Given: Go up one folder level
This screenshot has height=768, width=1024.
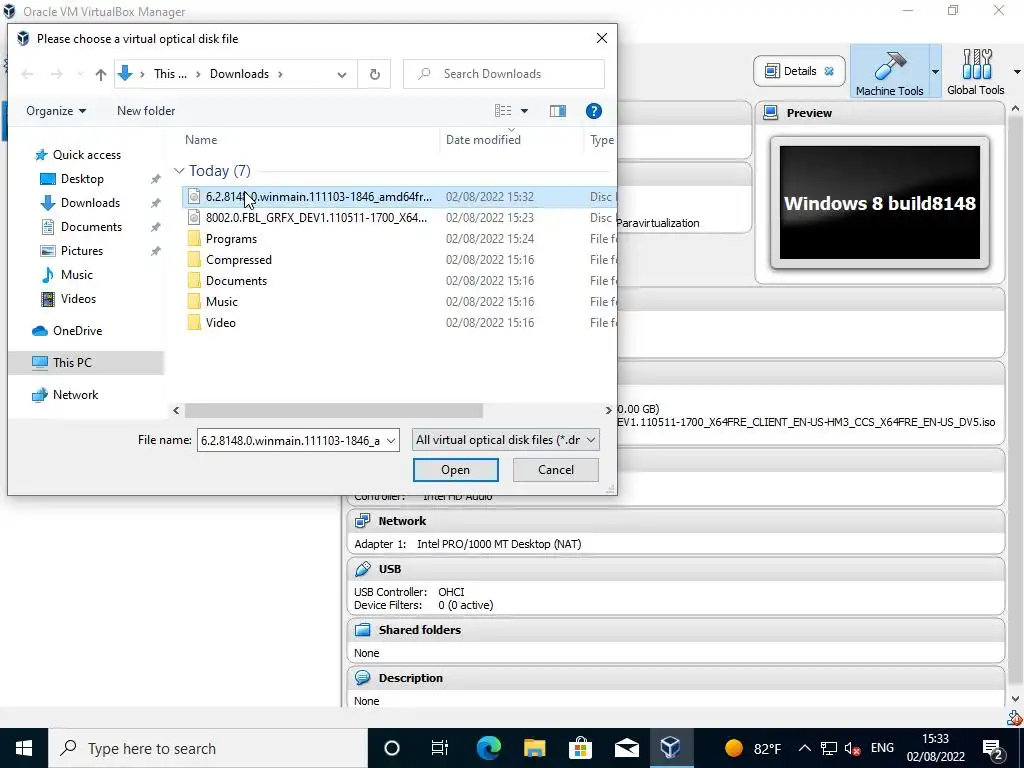Looking at the screenshot, I should (101, 74).
